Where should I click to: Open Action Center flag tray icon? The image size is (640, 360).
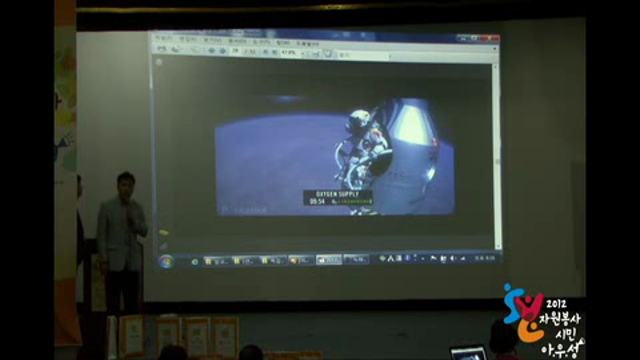(433, 258)
